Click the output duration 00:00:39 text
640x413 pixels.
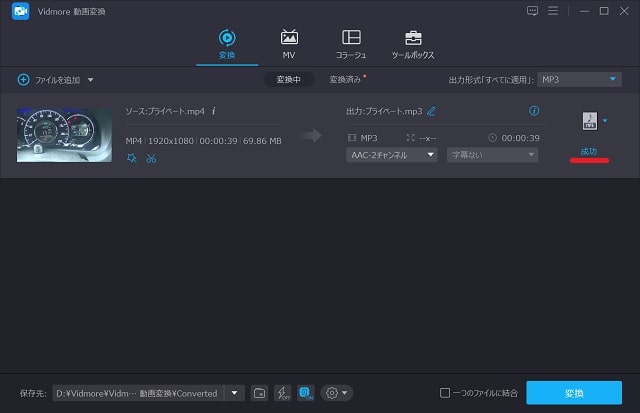520,138
